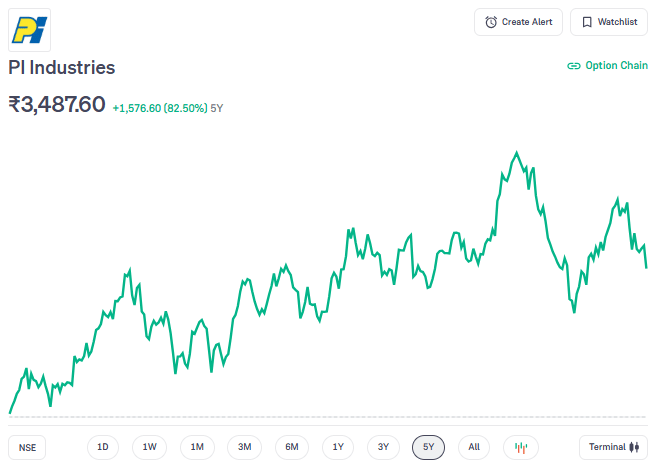Click the ₹3,487.60 price value
Screen dimensions: 661x476
pos(57,104)
